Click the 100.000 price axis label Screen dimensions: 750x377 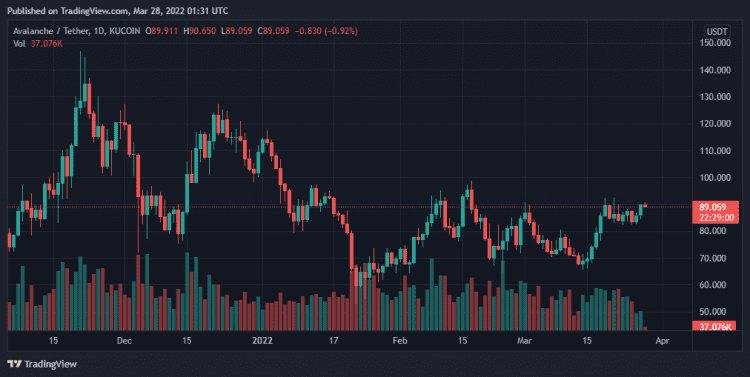715,177
